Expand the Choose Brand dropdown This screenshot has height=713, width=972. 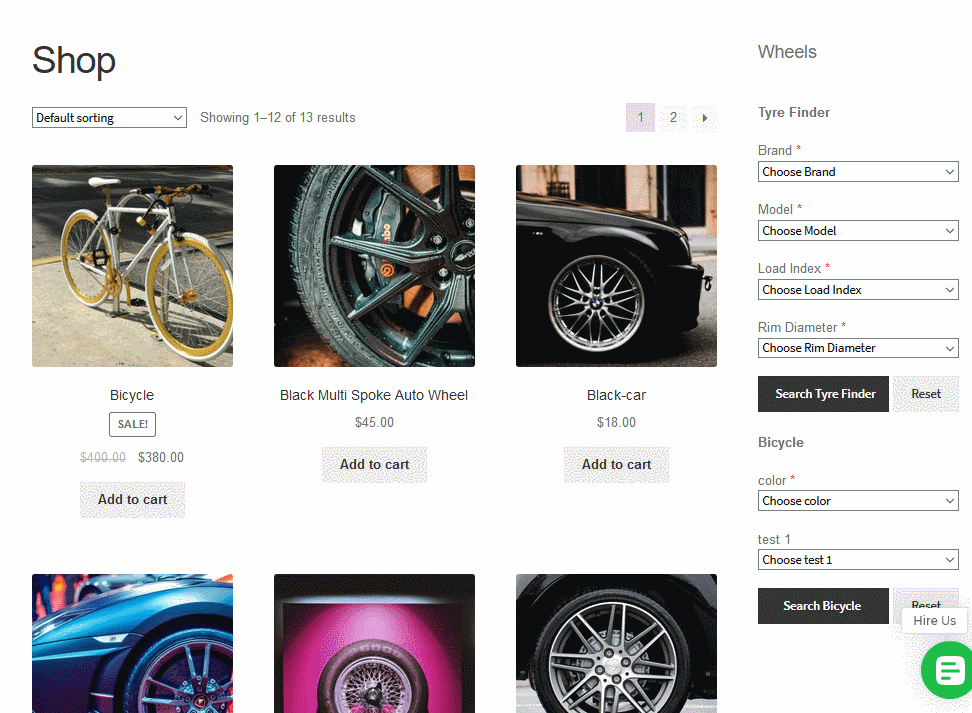tap(858, 172)
